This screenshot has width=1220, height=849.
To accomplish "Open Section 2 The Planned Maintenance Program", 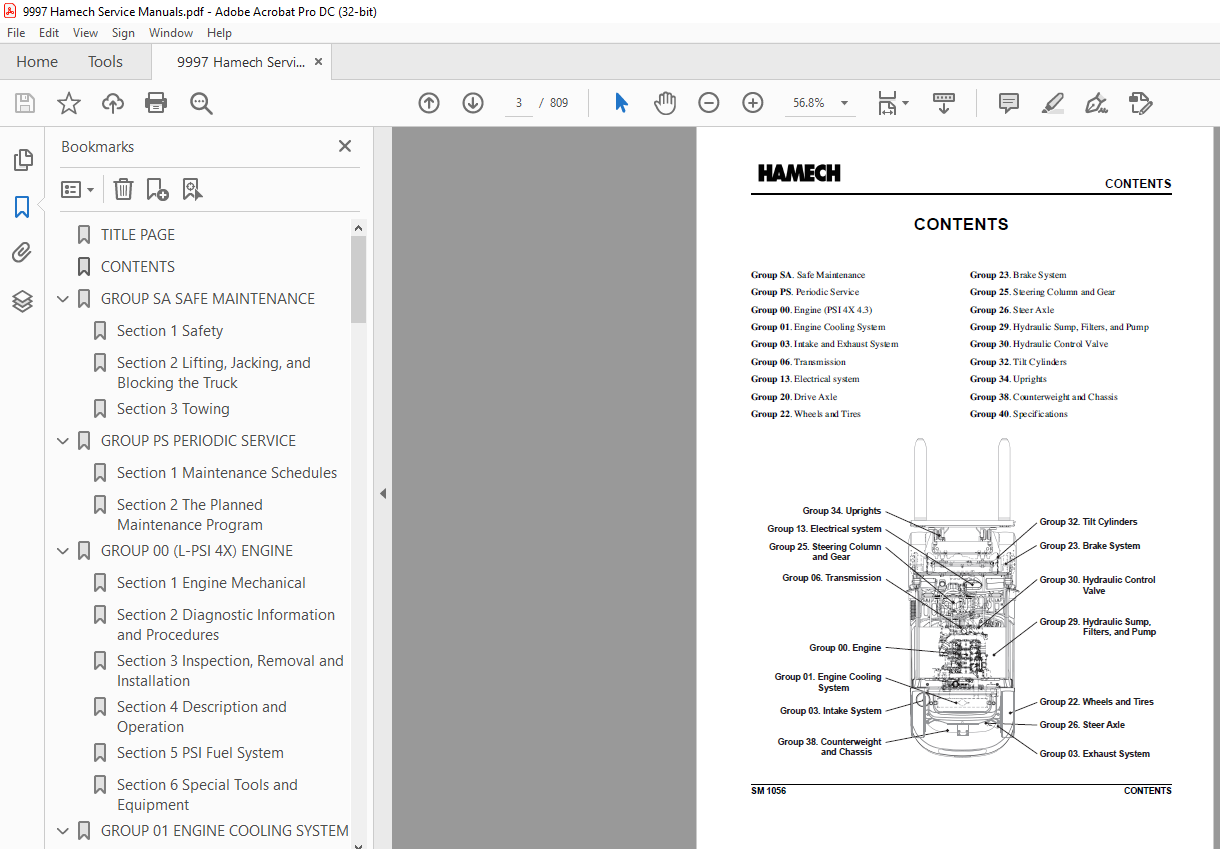I will pyautogui.click(x=190, y=515).
